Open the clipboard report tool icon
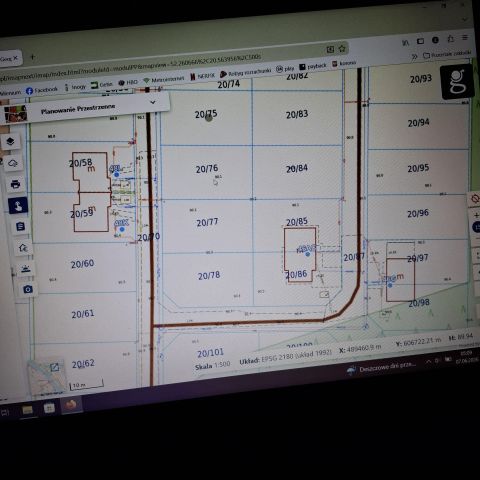480x480 pixels. pos(20,227)
